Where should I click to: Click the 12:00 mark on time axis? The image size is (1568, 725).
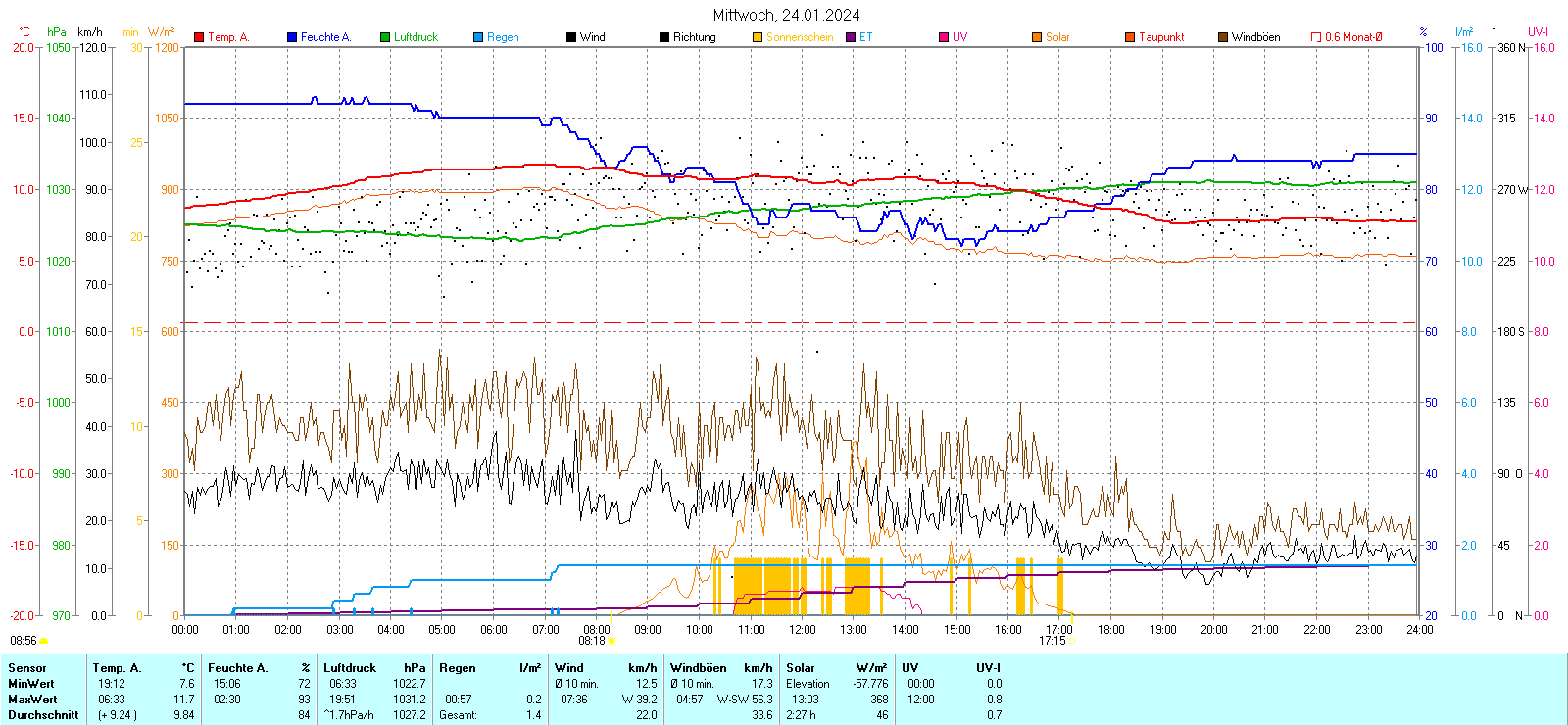coord(803,630)
